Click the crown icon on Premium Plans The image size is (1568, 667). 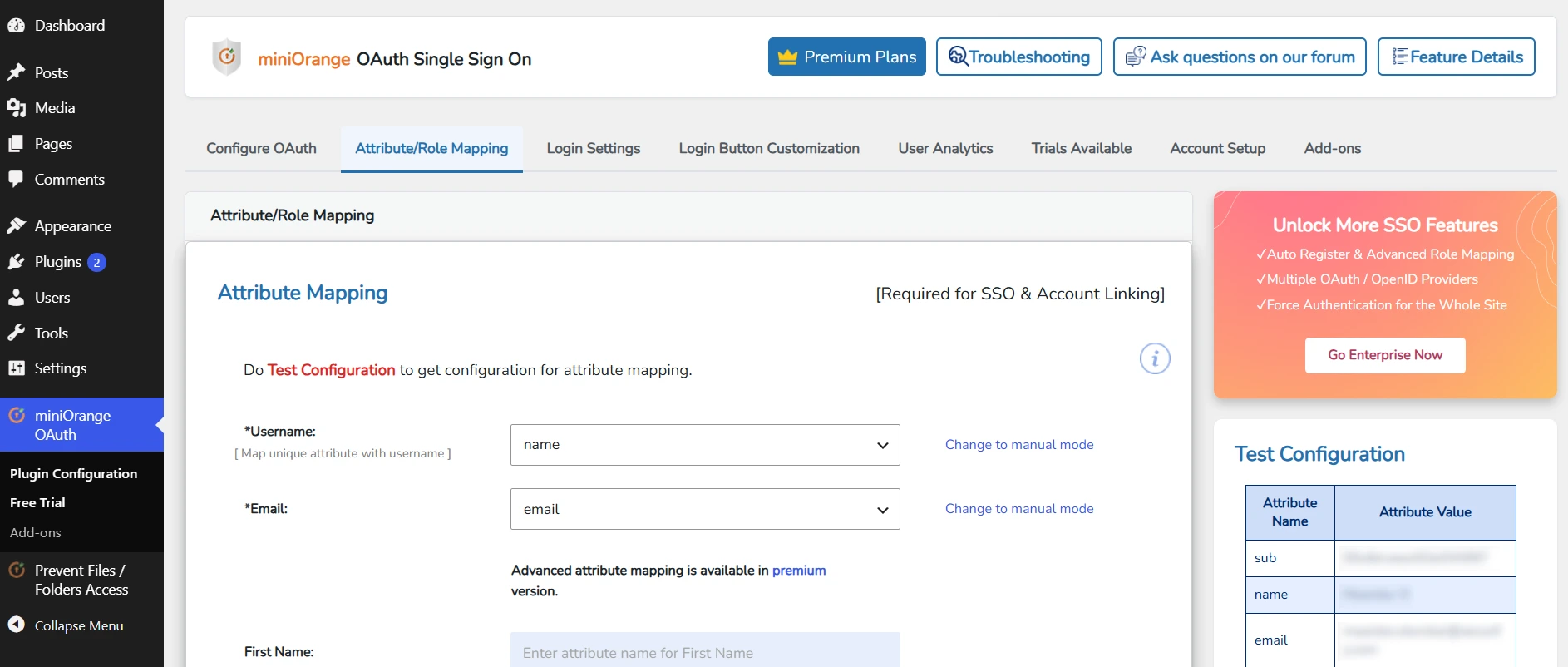tap(787, 57)
